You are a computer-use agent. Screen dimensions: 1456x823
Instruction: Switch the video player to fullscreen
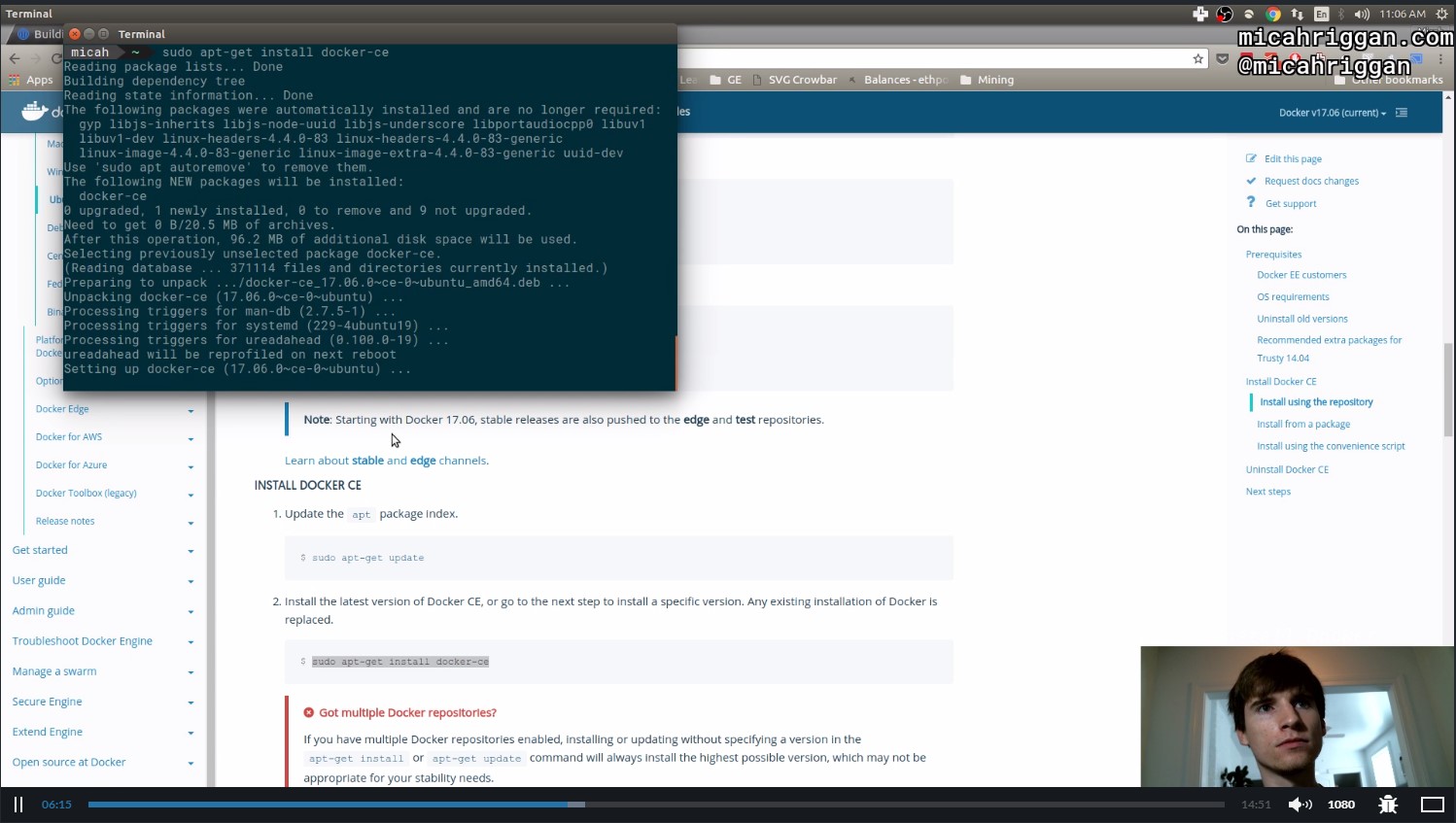point(1433,804)
